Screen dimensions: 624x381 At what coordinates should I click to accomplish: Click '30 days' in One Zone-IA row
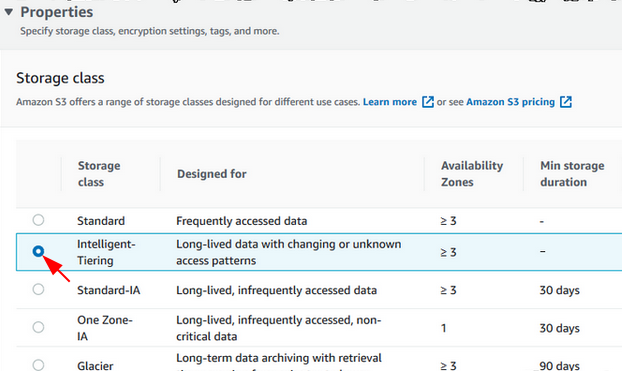coord(560,328)
